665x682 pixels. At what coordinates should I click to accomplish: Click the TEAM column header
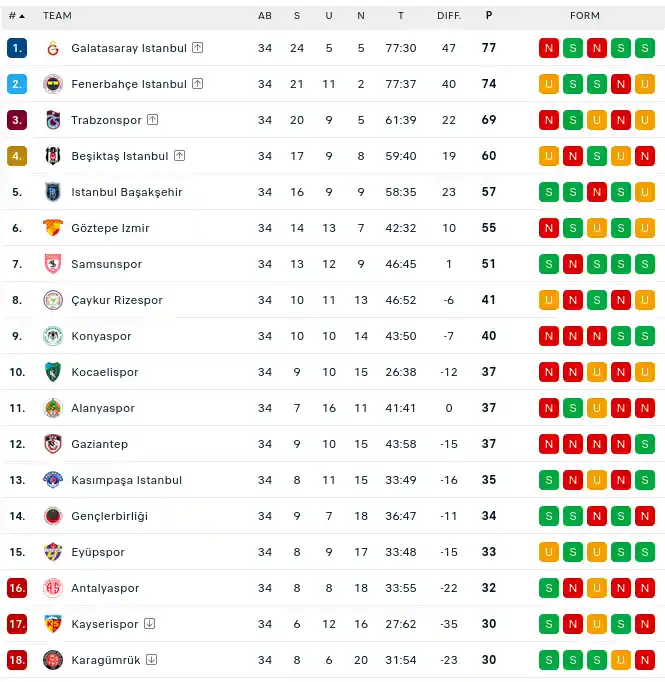(x=57, y=16)
